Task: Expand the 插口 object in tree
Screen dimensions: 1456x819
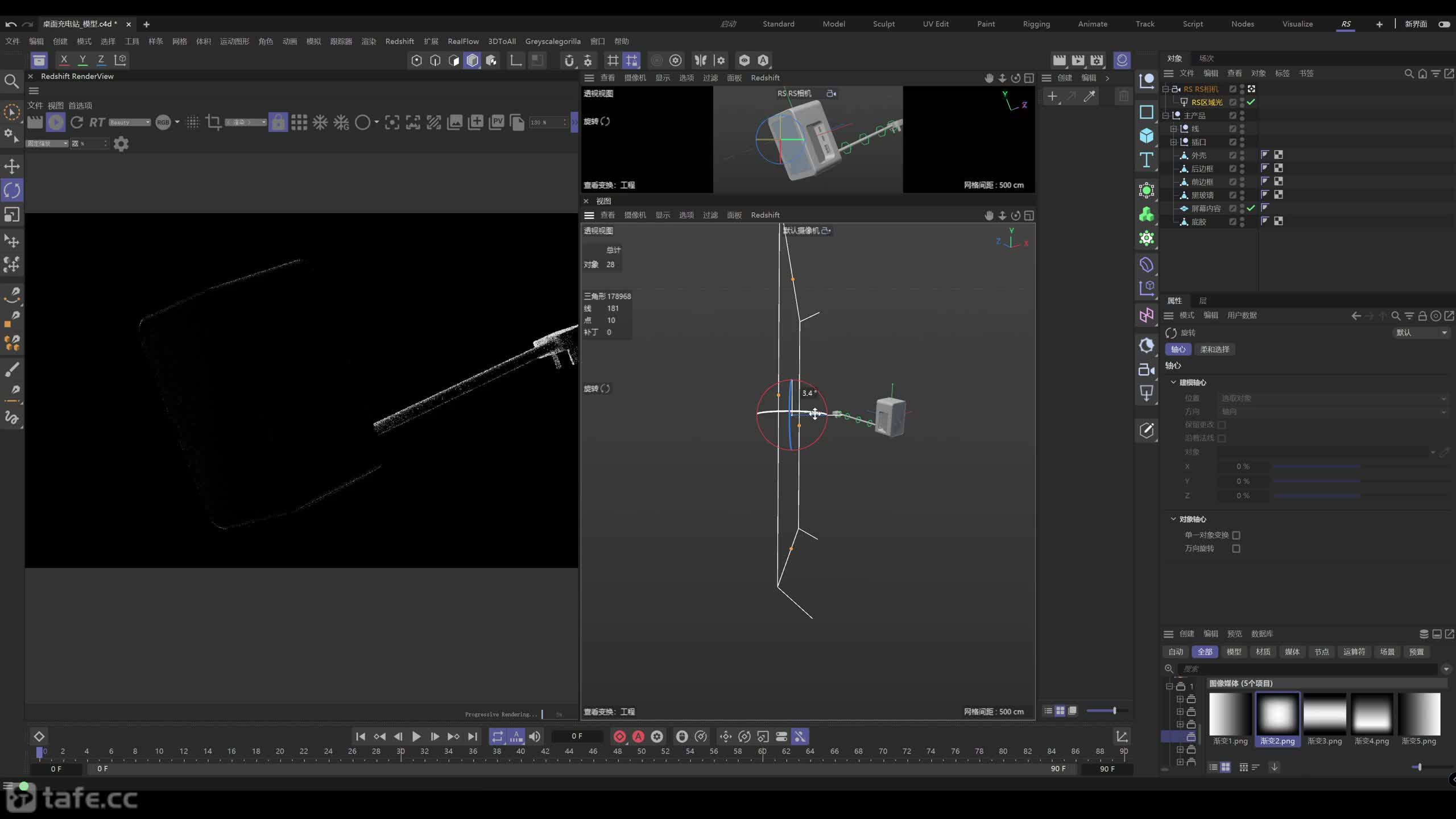Action: click(x=1173, y=142)
